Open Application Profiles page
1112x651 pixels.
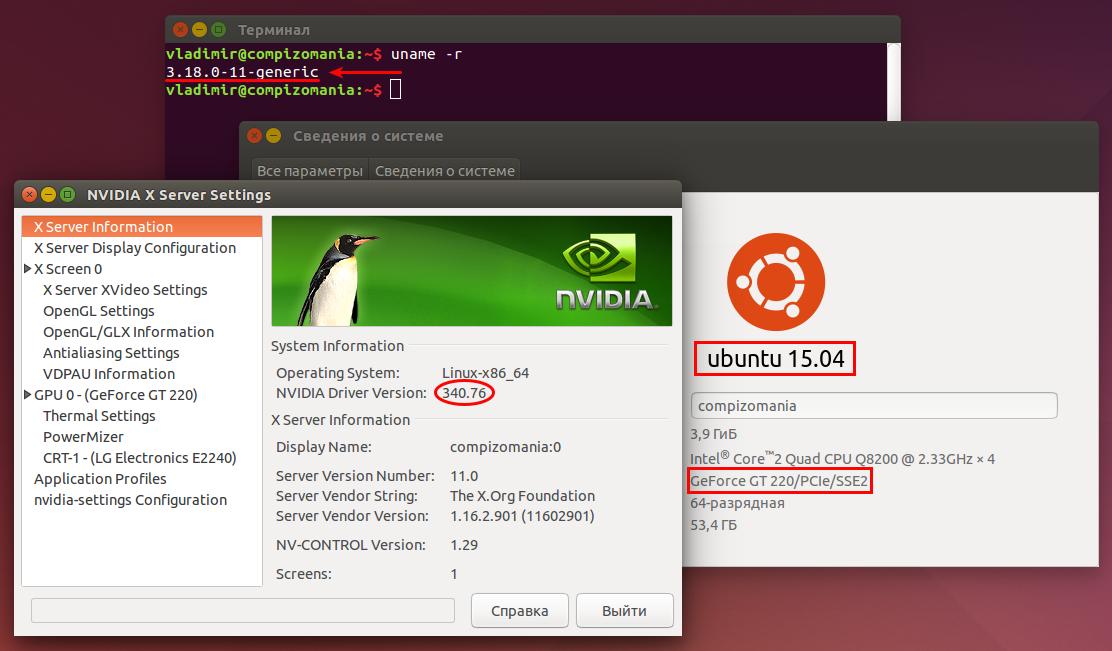tap(100, 479)
